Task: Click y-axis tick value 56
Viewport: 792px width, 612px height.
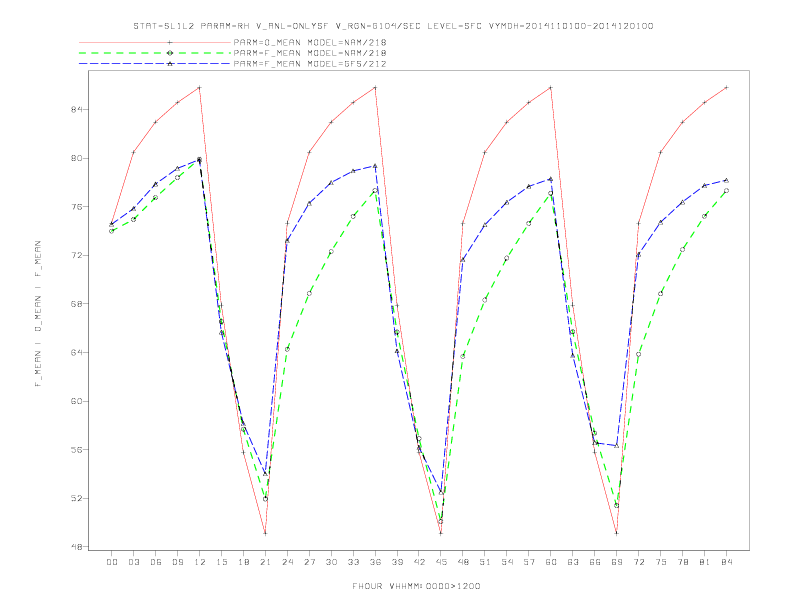Action: pyautogui.click(x=76, y=449)
